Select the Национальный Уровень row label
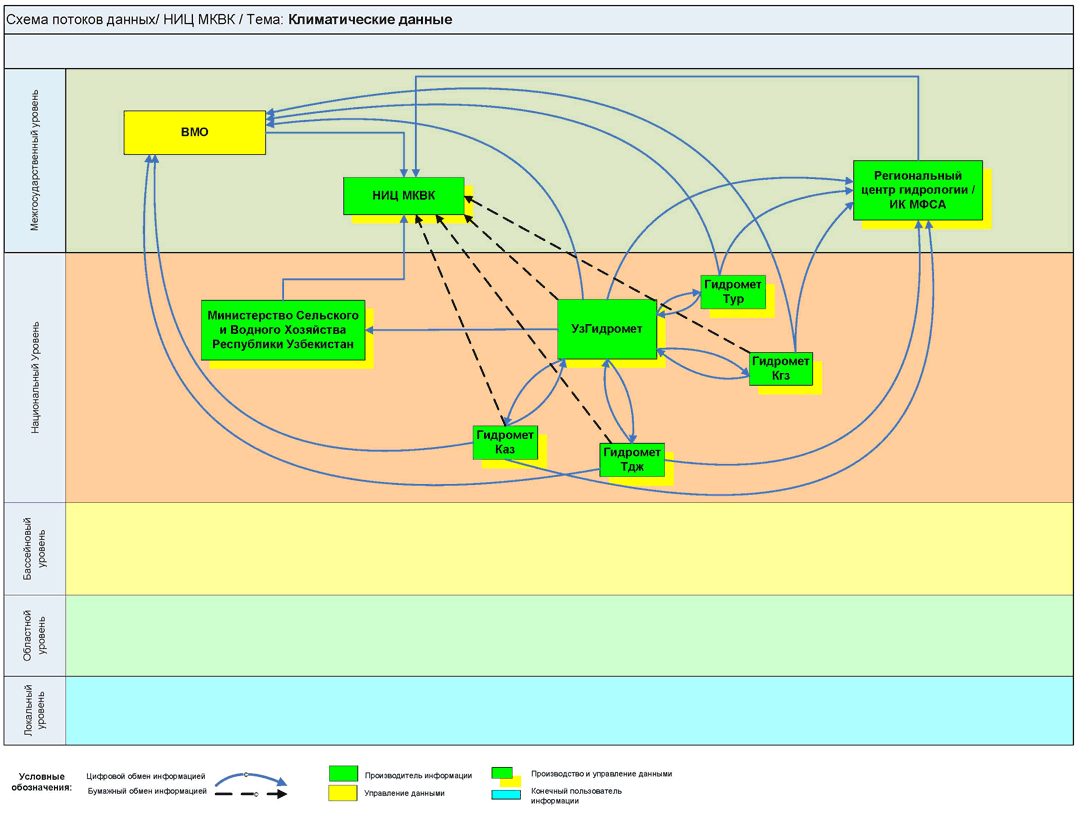This screenshot has width=1079, height=820. coord(35,377)
